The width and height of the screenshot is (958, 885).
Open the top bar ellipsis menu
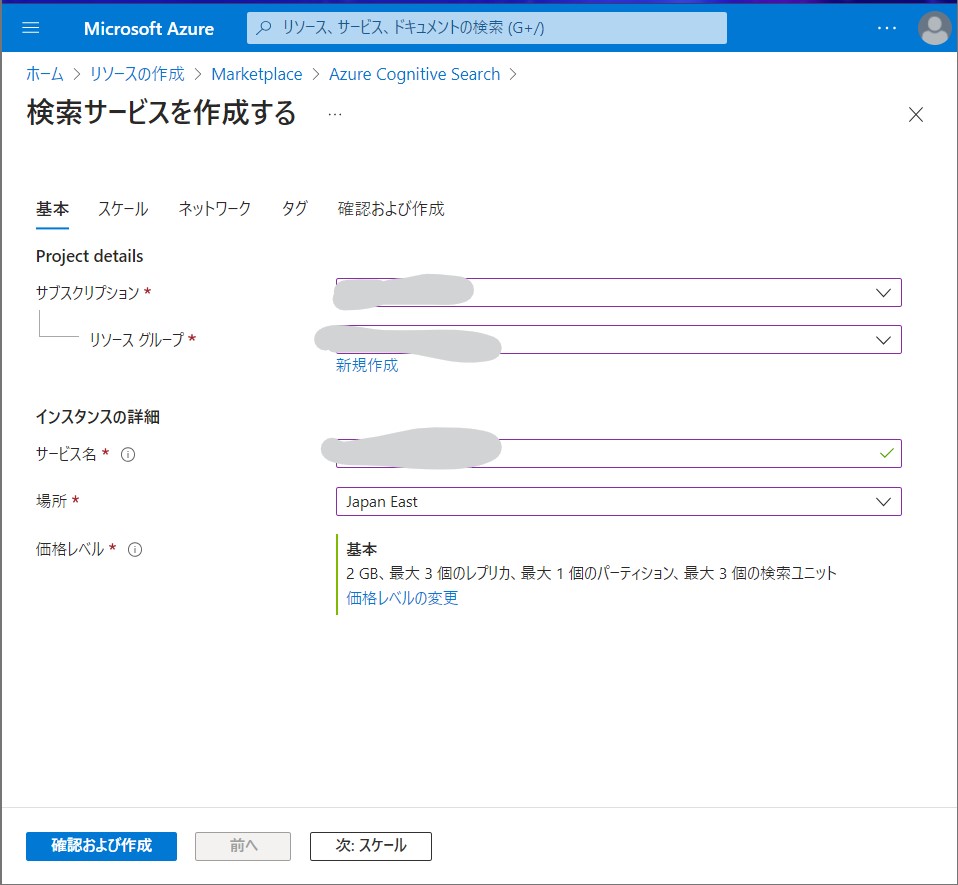click(x=887, y=28)
